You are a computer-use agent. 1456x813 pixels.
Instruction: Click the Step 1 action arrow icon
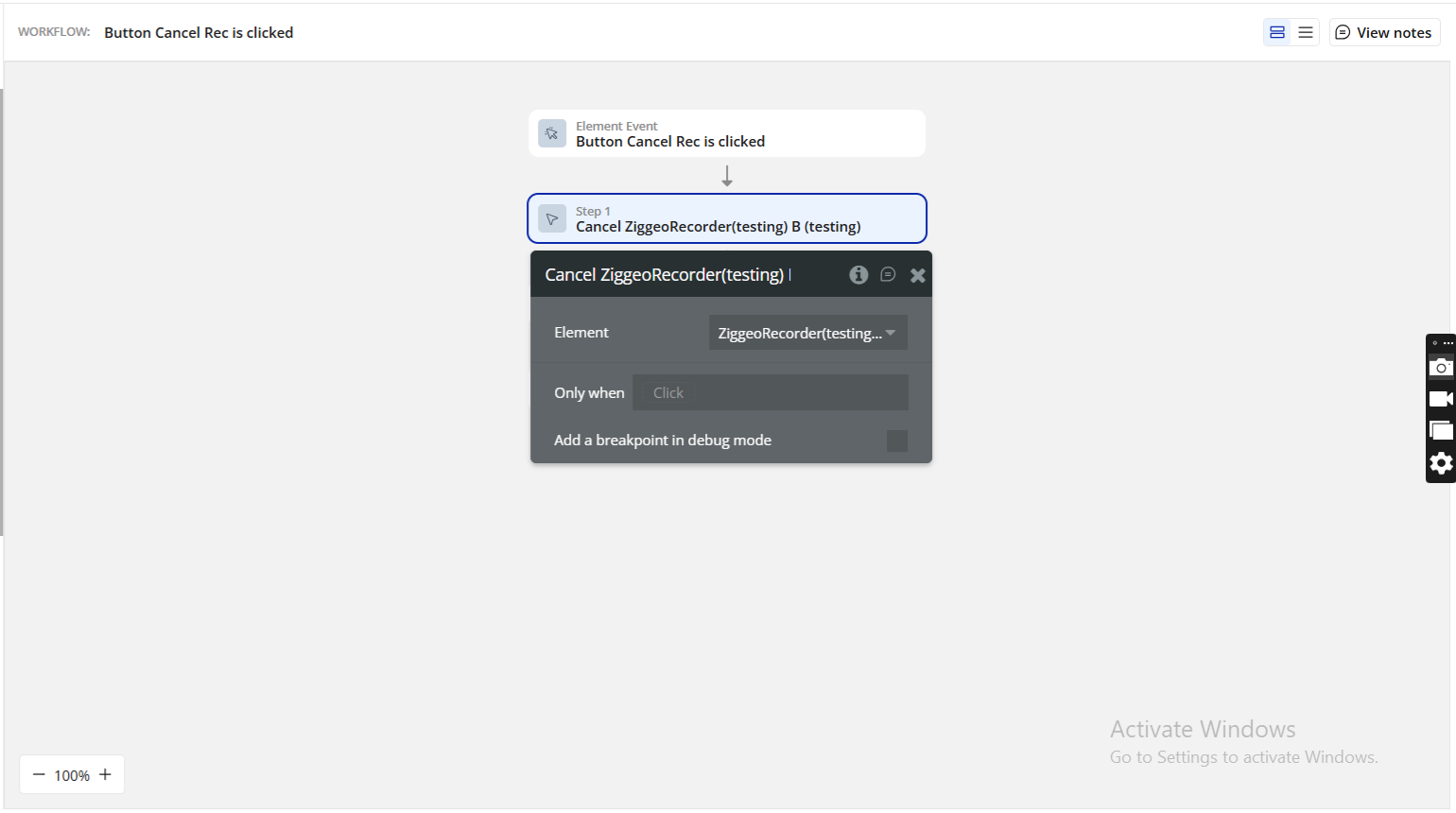point(552,218)
